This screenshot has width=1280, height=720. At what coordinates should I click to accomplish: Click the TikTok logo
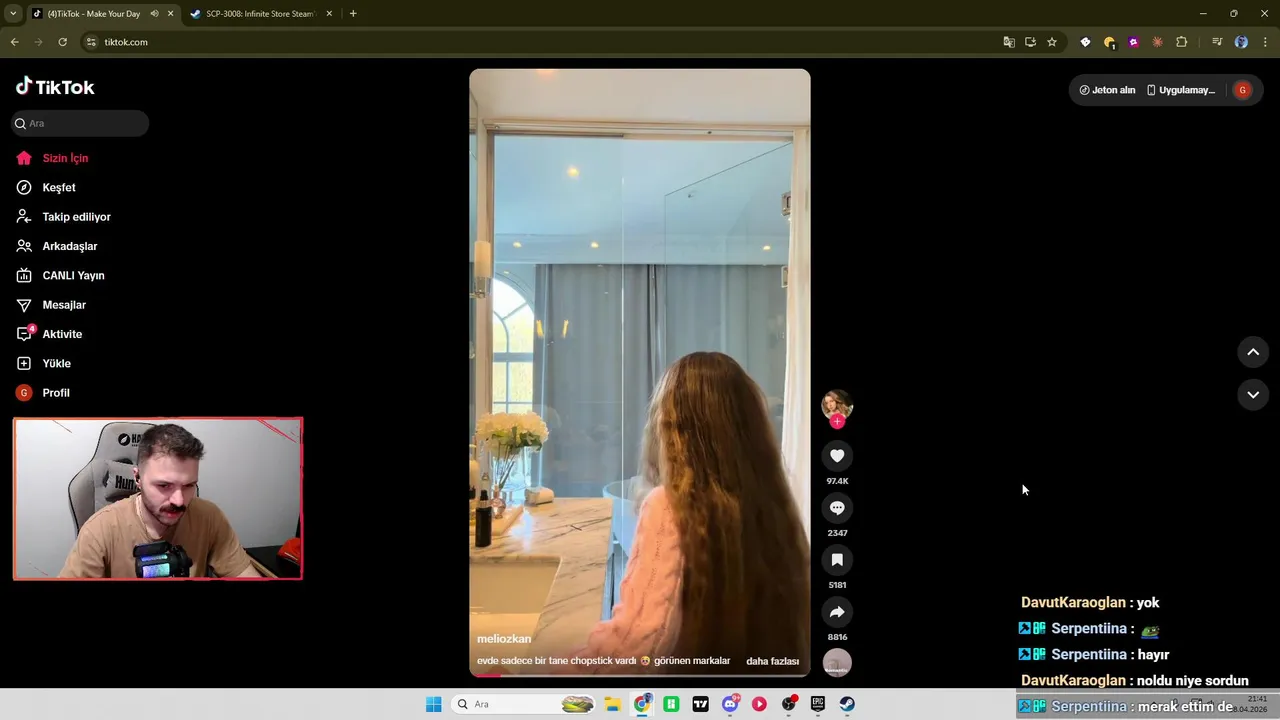(x=55, y=87)
